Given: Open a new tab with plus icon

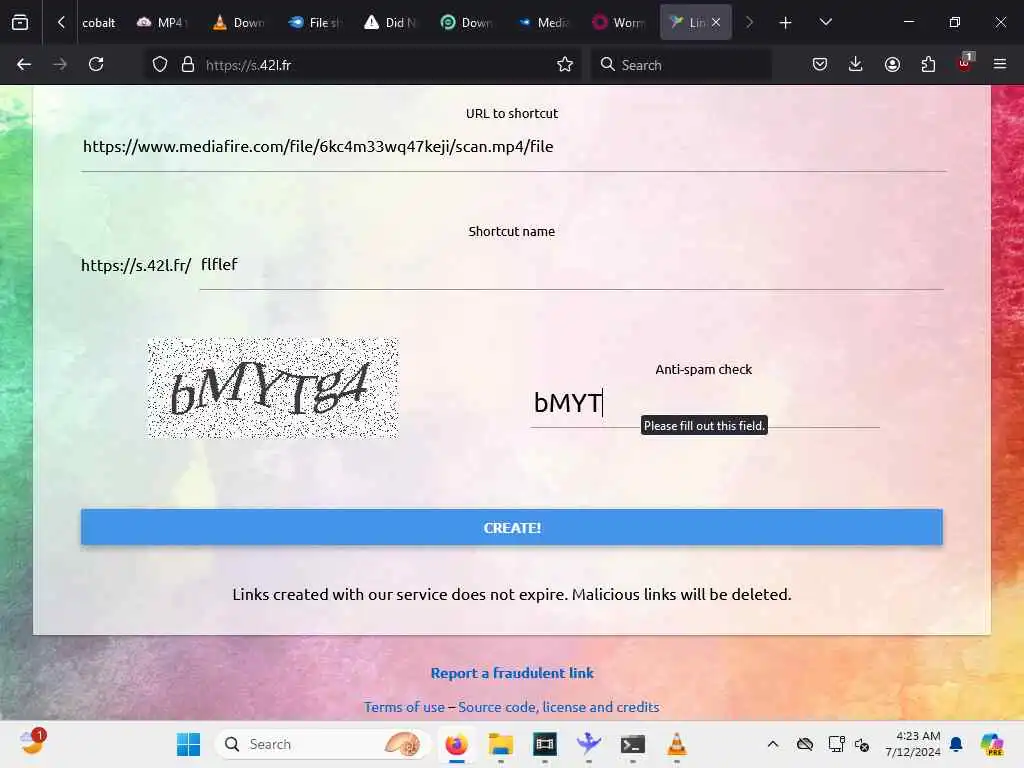Looking at the screenshot, I should (x=785, y=23).
